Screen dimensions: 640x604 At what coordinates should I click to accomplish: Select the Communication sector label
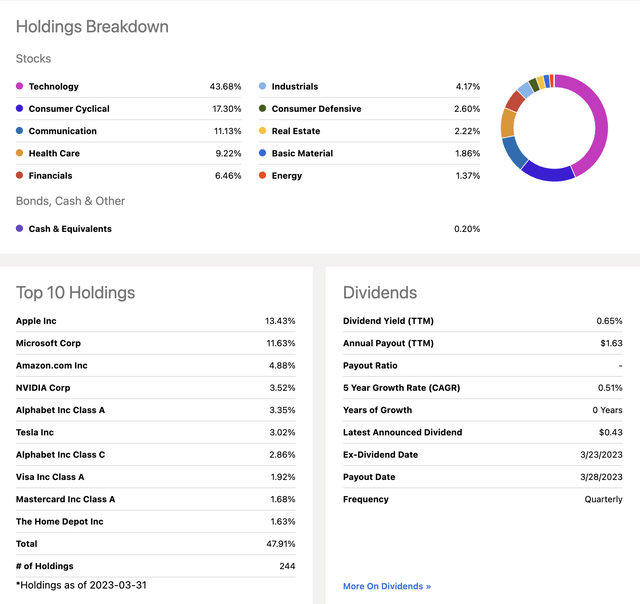click(62, 131)
